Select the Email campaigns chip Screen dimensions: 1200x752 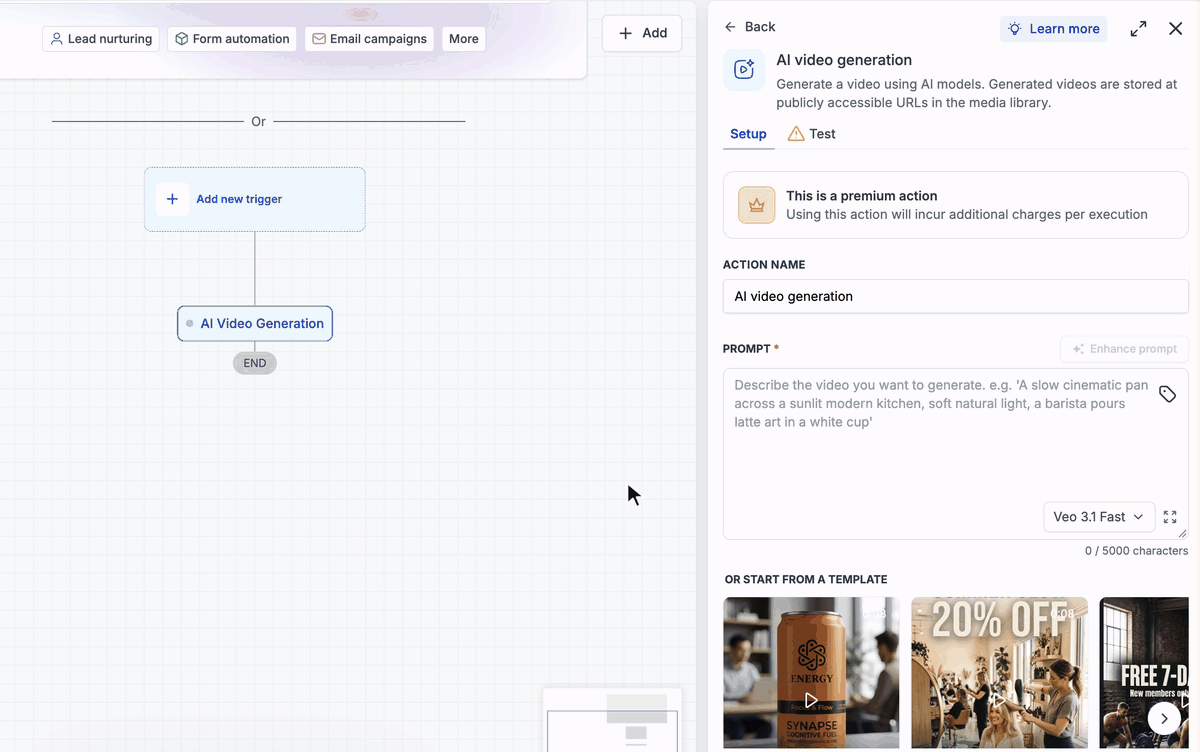pyautogui.click(x=369, y=39)
